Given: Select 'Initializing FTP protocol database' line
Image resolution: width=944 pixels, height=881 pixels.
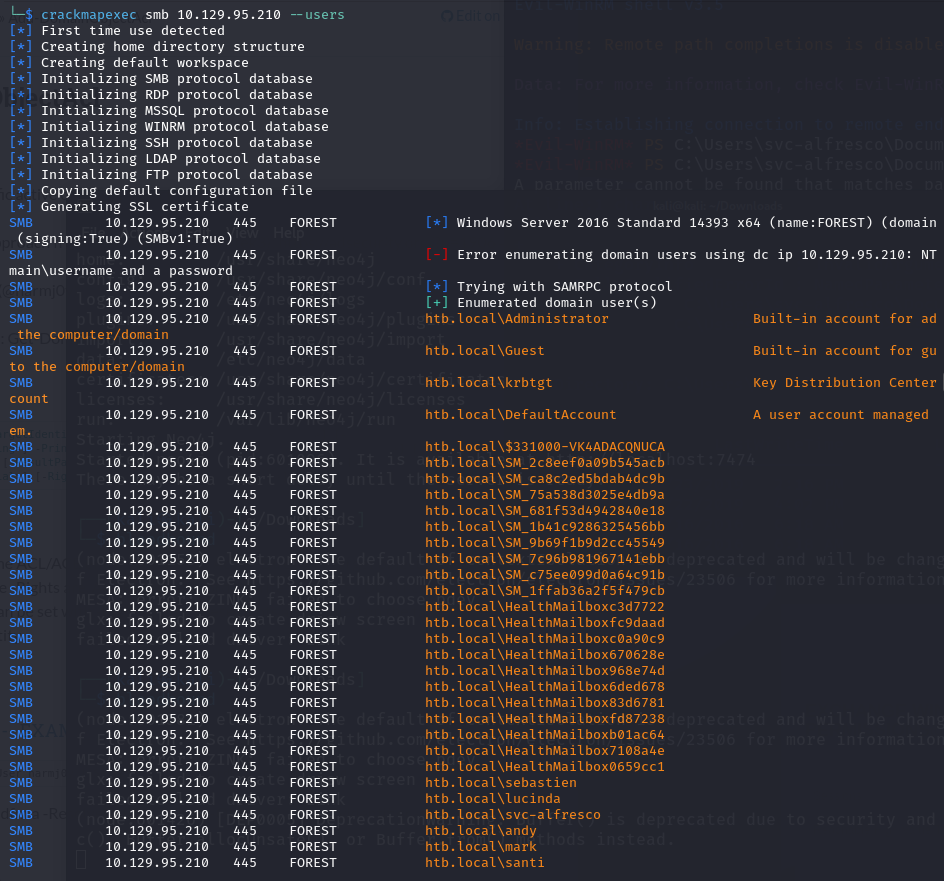Looking at the screenshot, I should tap(176, 174).
